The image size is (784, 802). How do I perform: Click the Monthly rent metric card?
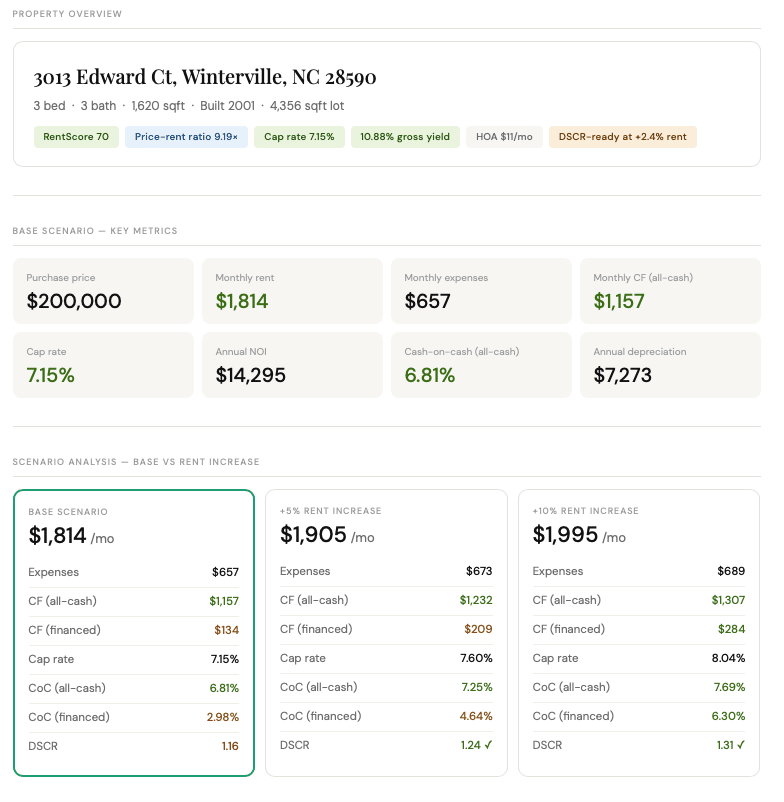[x=292, y=291]
